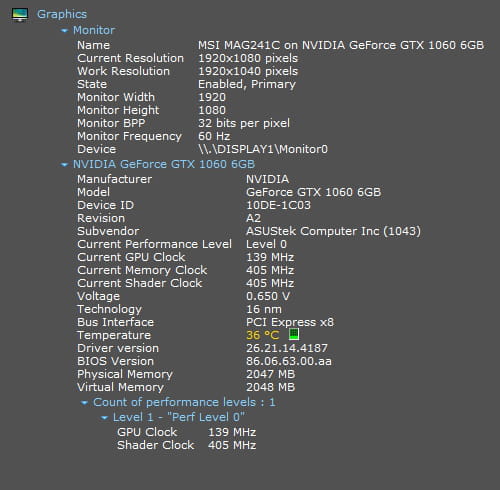Click the Shader Clock 405 MHz entry under Level 1
The width and height of the screenshot is (500, 490).
(x=186, y=445)
